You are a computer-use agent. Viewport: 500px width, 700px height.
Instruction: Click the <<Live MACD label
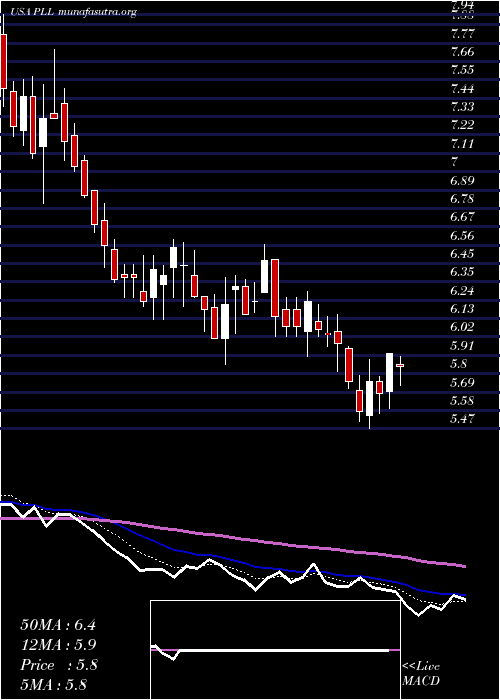(421, 674)
